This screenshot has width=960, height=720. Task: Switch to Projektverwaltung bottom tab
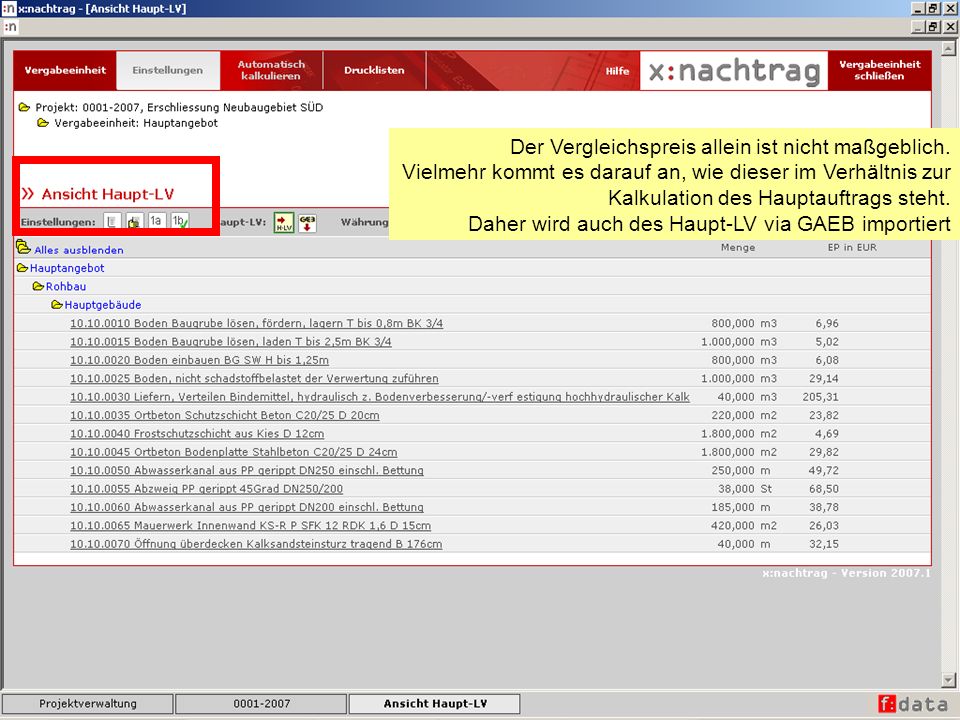(88, 703)
